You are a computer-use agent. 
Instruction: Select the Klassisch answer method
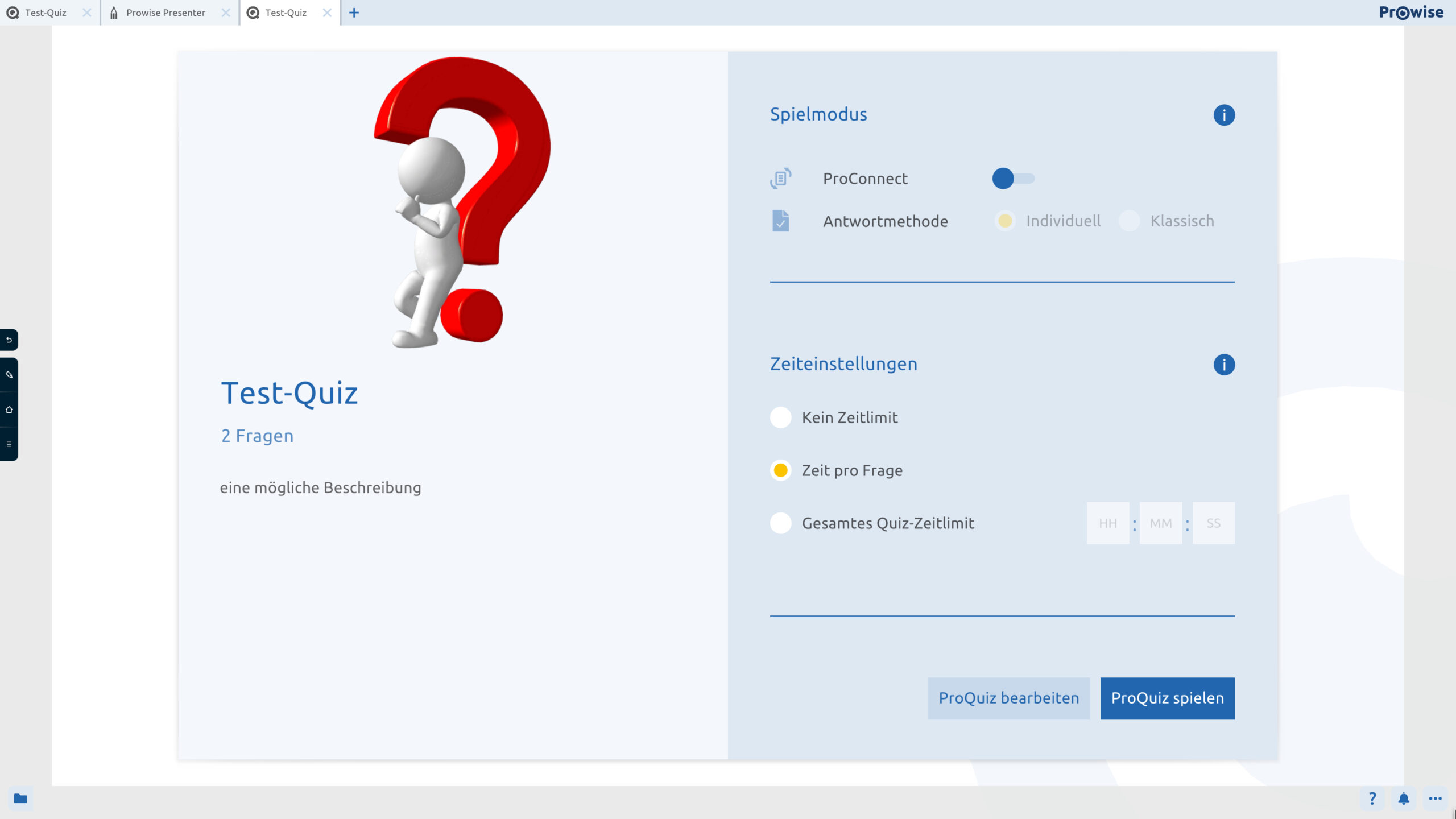coord(1129,221)
